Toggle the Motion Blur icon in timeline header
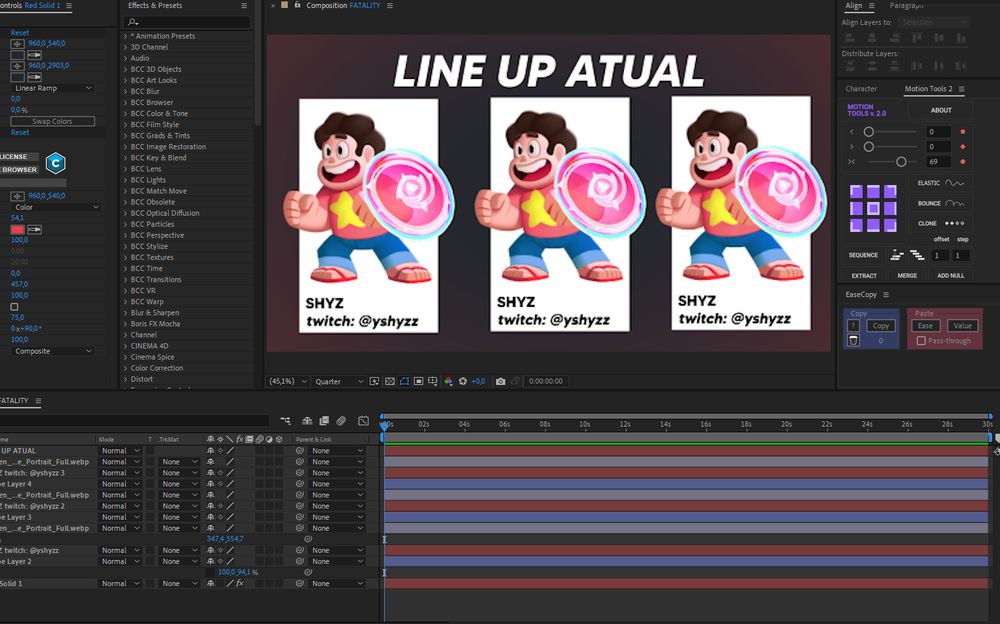This screenshot has width=1000, height=624. (341, 421)
